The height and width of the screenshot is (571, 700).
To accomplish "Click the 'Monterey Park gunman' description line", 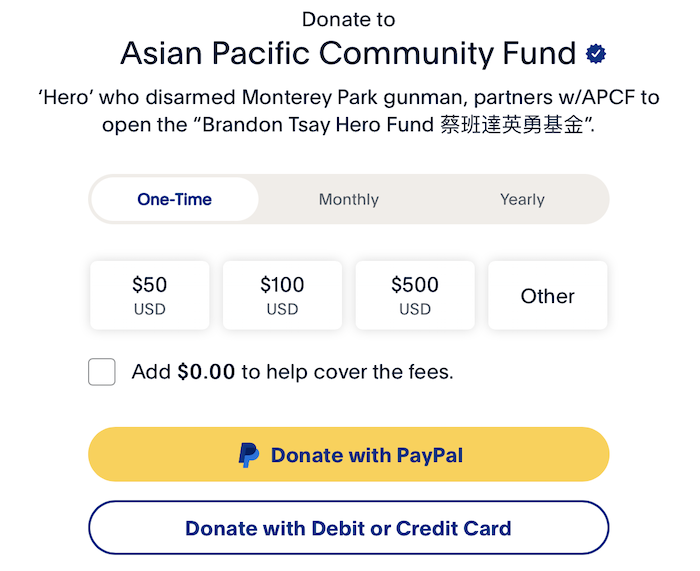I will click(x=349, y=97).
